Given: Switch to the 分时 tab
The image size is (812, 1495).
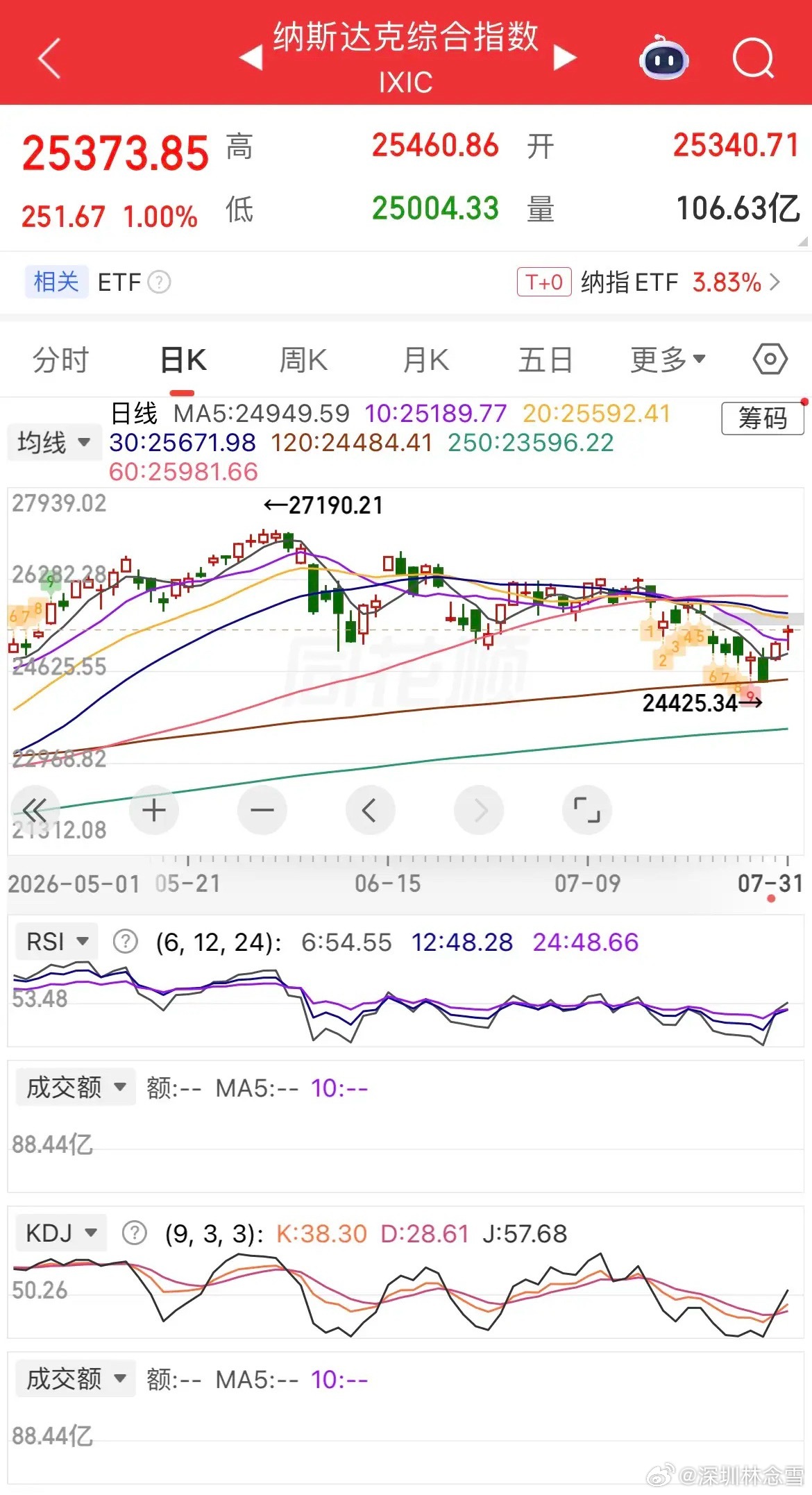Looking at the screenshot, I should 60,360.
